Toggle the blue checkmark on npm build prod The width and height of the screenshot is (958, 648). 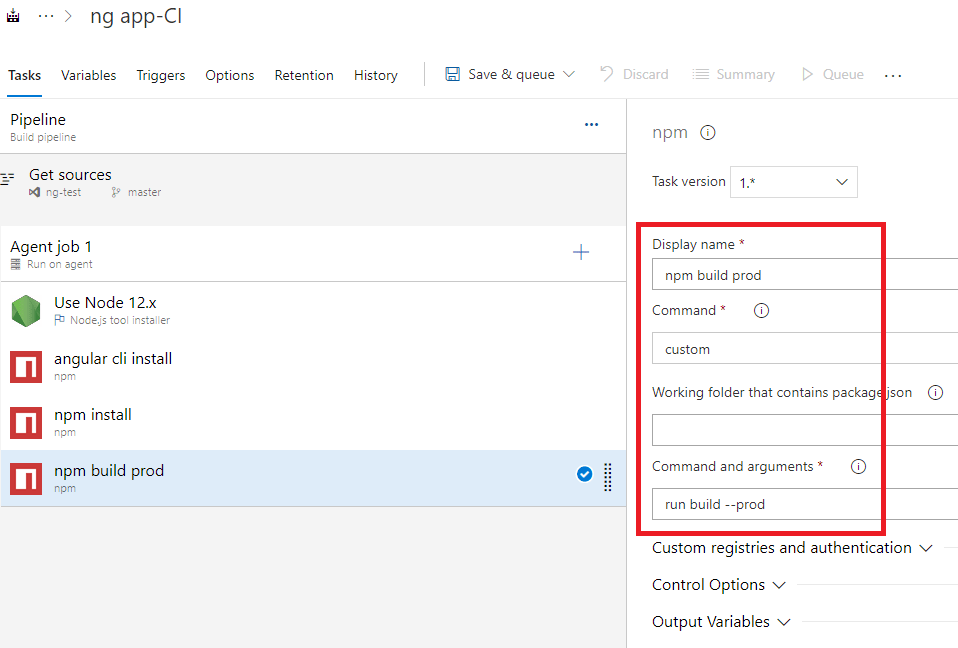click(585, 474)
